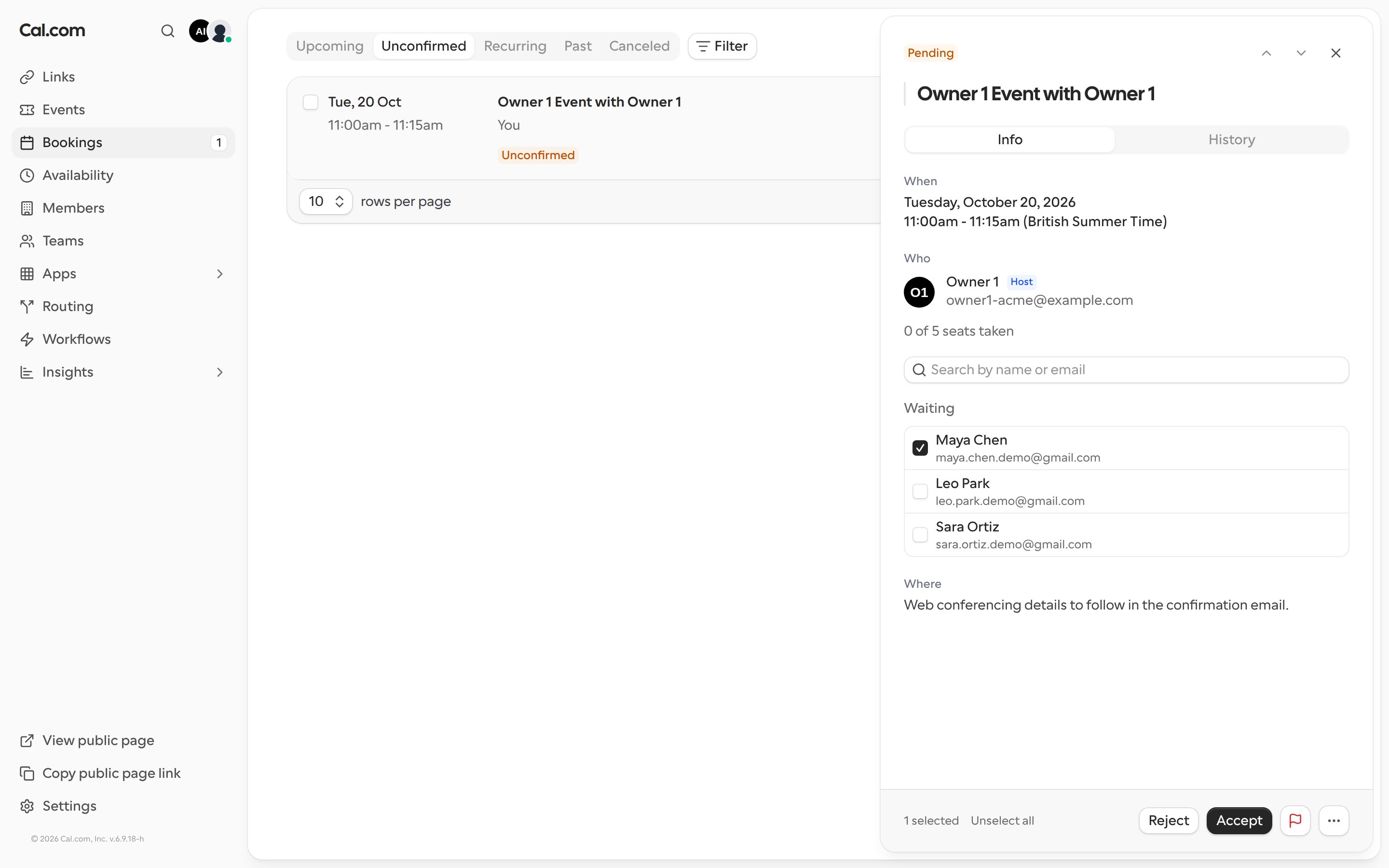Click the red flag report icon

[x=1295, y=820]
